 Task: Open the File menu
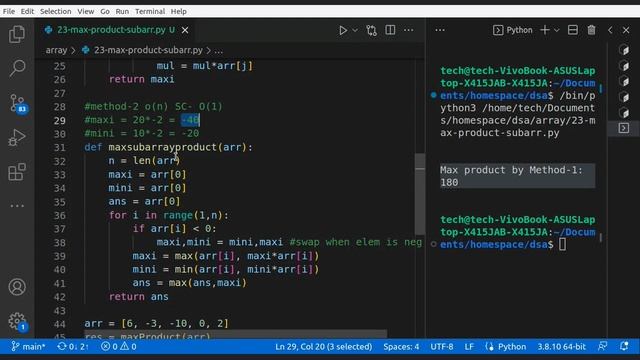9,11
